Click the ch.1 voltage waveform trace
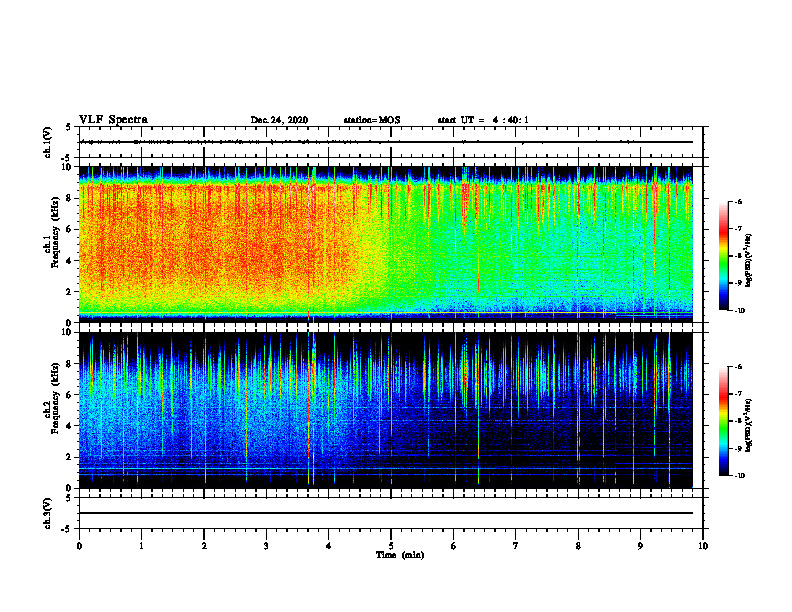Image resolution: width=792 pixels, height=612 pixels. coord(386,142)
